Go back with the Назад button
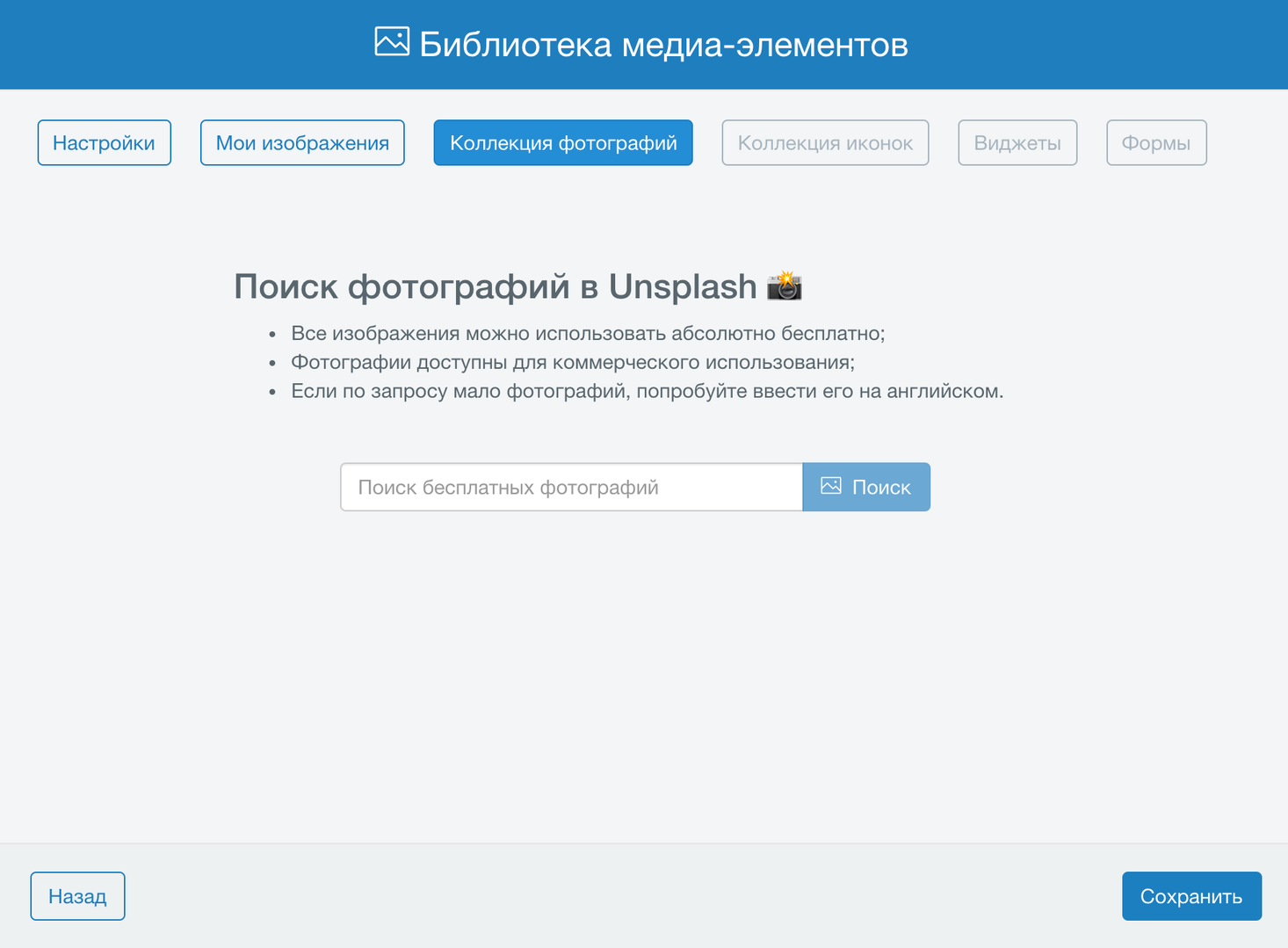1288x948 pixels. pos(77,896)
